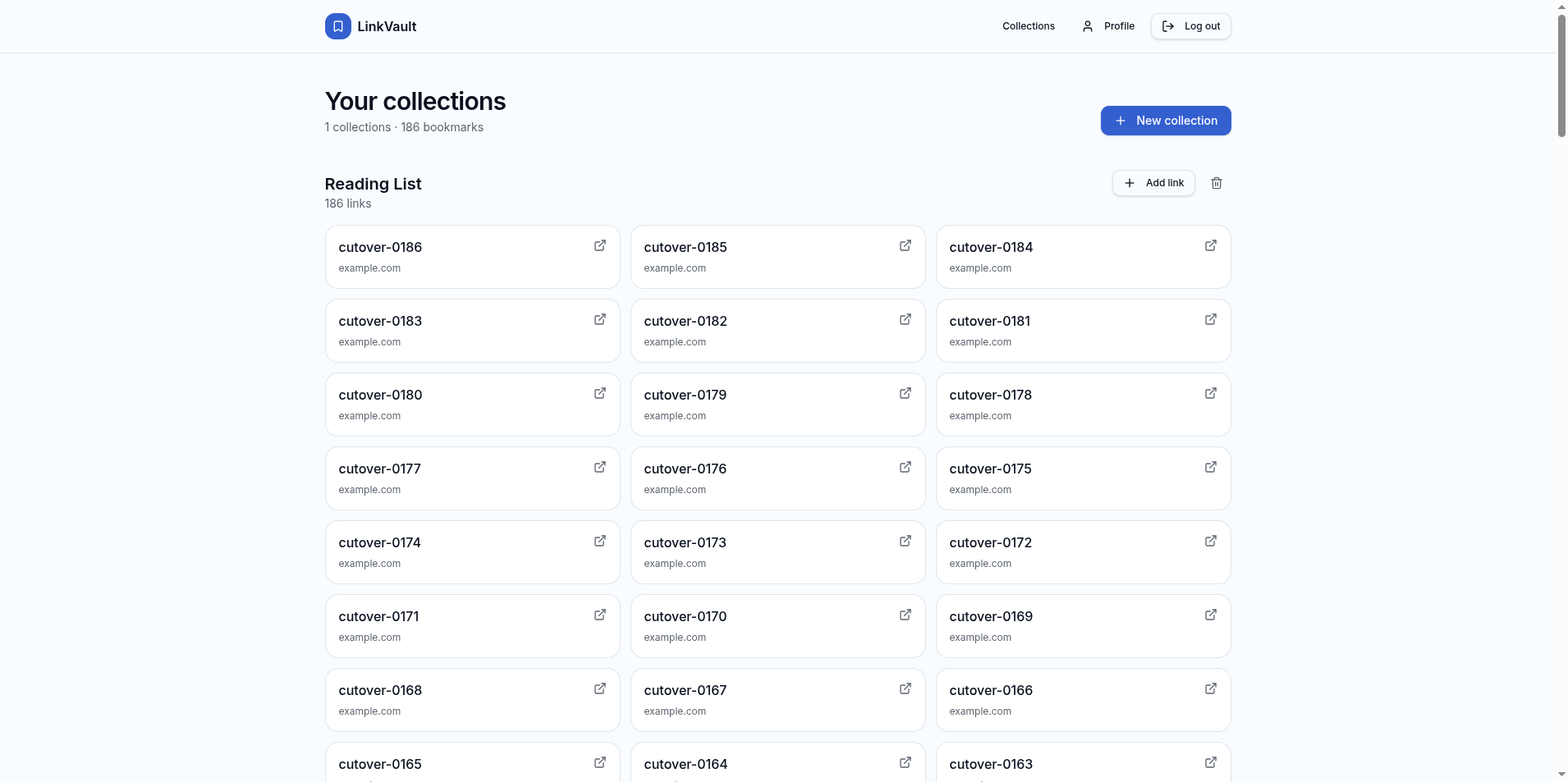The width and height of the screenshot is (1568, 782).
Task: Open external link icon for cutover-0167
Action: tap(905, 688)
